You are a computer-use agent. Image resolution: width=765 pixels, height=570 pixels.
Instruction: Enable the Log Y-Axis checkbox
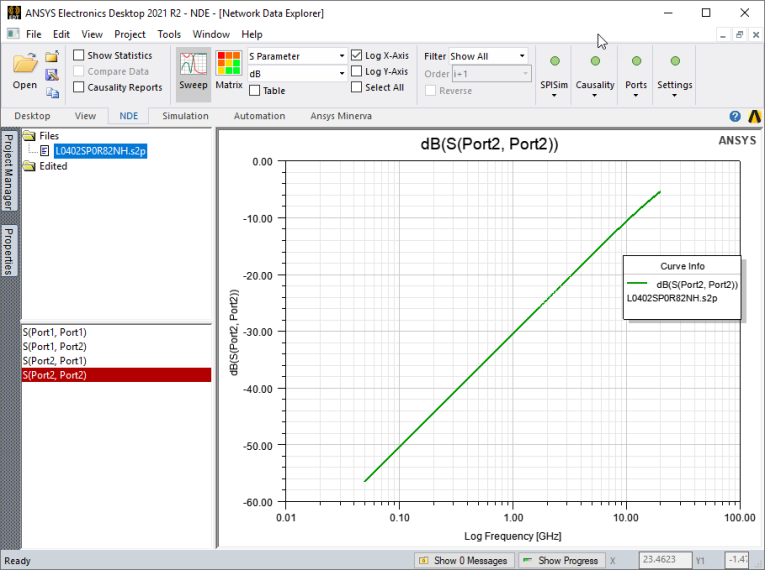357,72
